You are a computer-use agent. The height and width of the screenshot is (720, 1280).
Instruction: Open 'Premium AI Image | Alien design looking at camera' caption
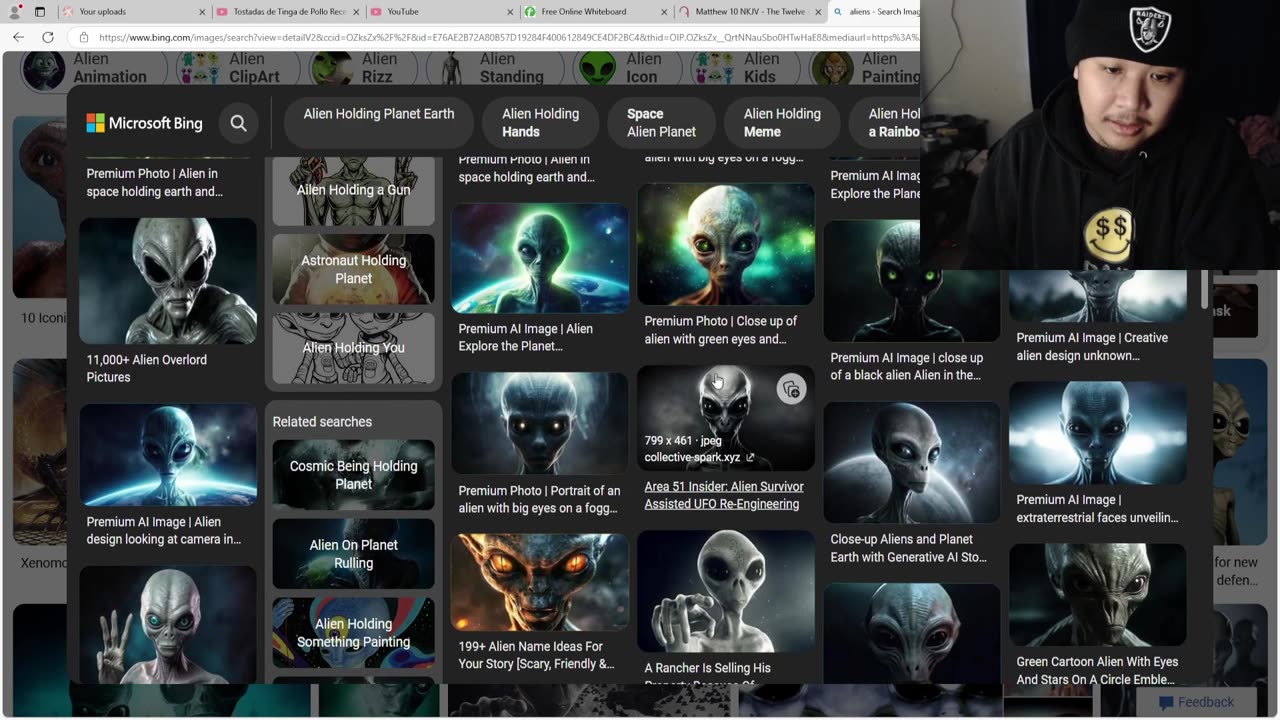163,530
